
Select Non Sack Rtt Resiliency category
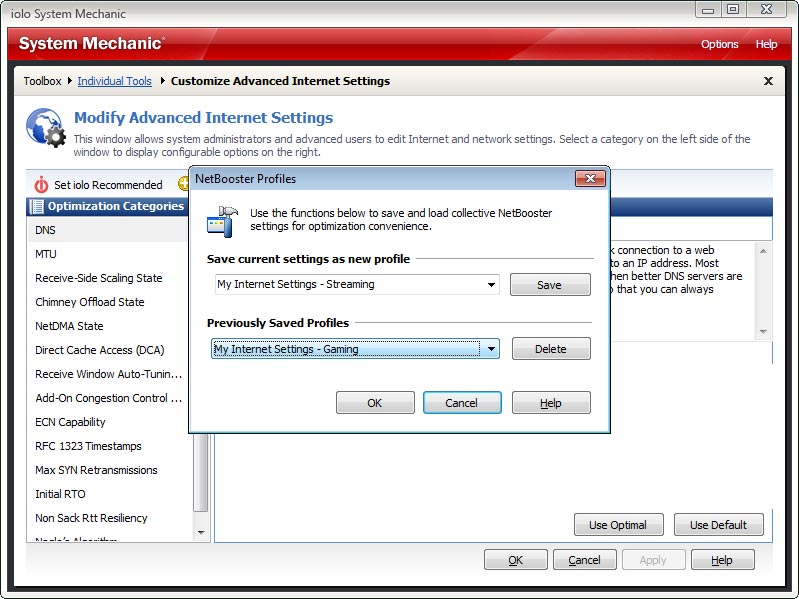[x=110, y=518]
